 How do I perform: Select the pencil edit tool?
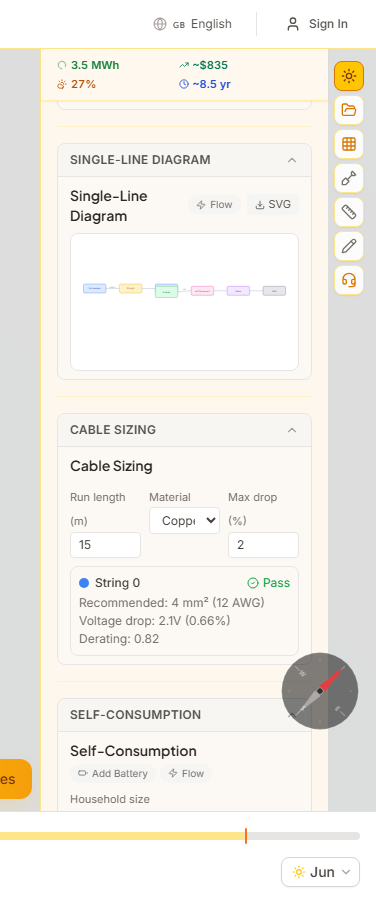click(349, 246)
